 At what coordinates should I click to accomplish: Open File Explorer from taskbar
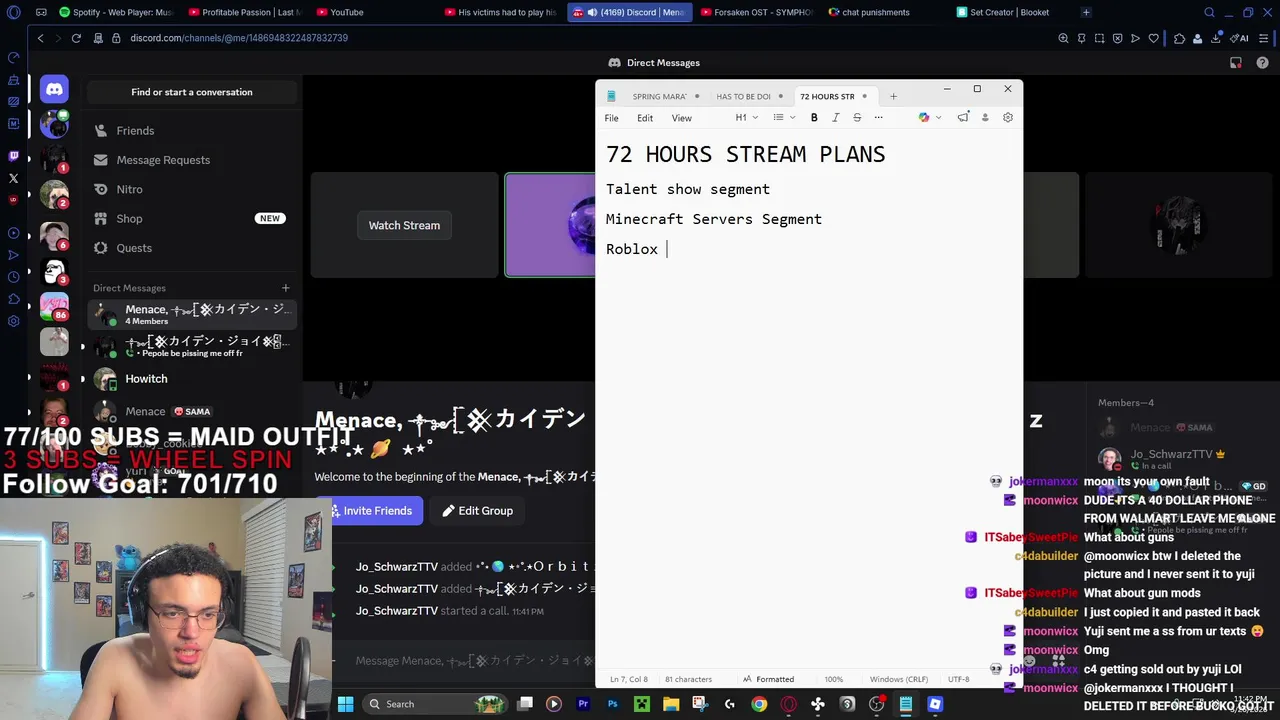coord(670,704)
